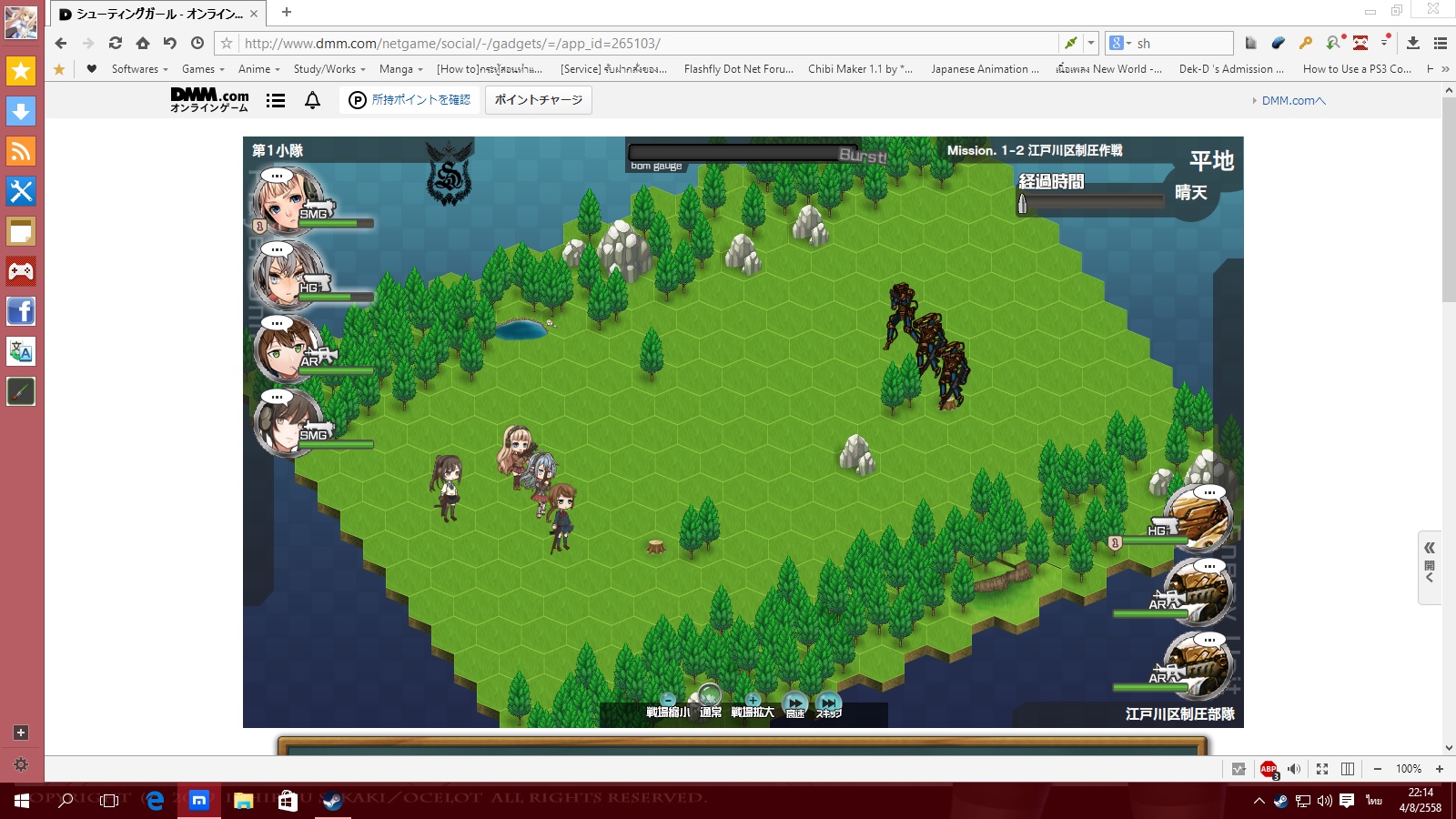Open Steam from the taskbar

pos(332,801)
